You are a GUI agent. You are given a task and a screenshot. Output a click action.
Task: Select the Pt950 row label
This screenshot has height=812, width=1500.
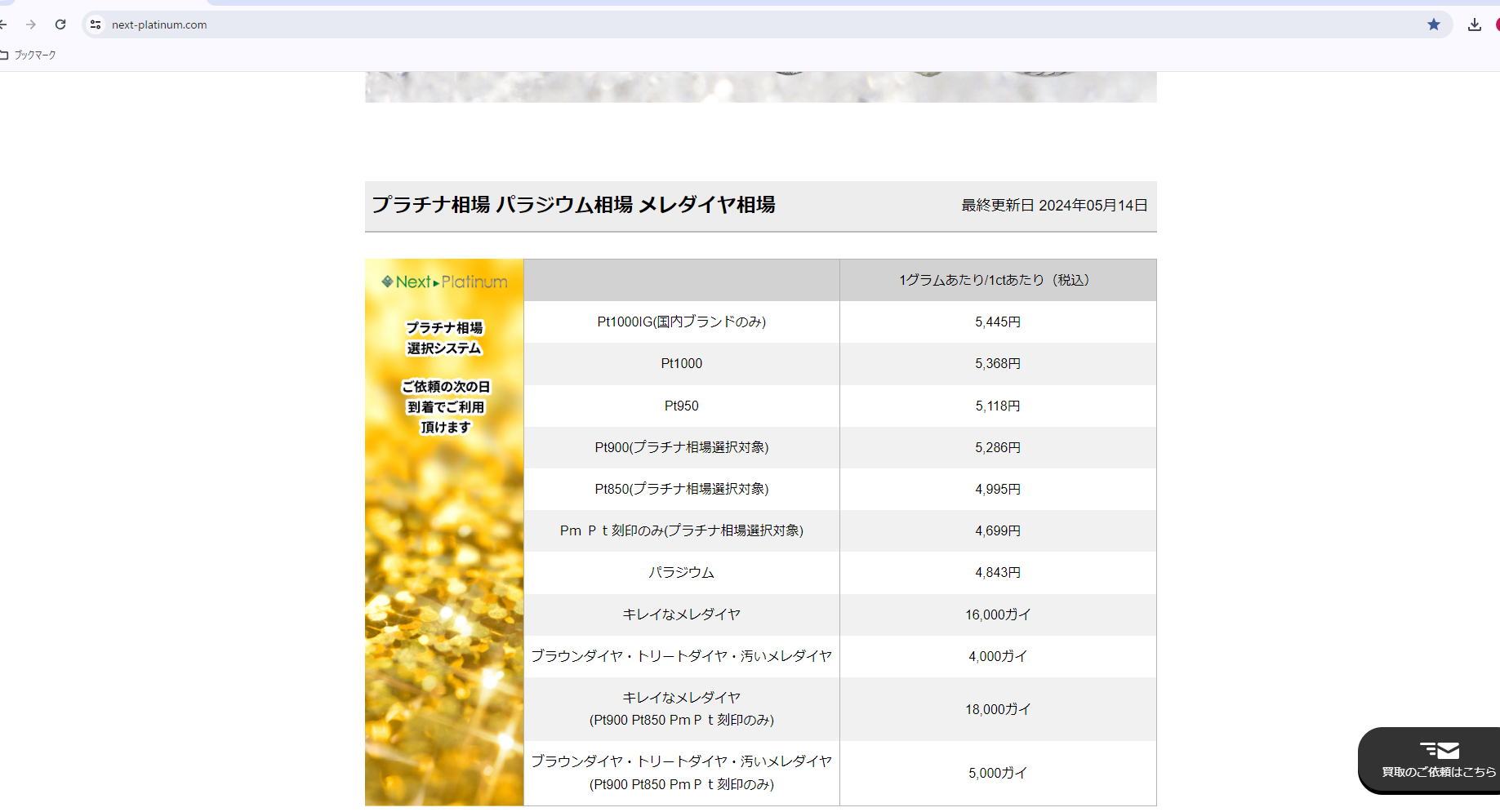point(682,406)
